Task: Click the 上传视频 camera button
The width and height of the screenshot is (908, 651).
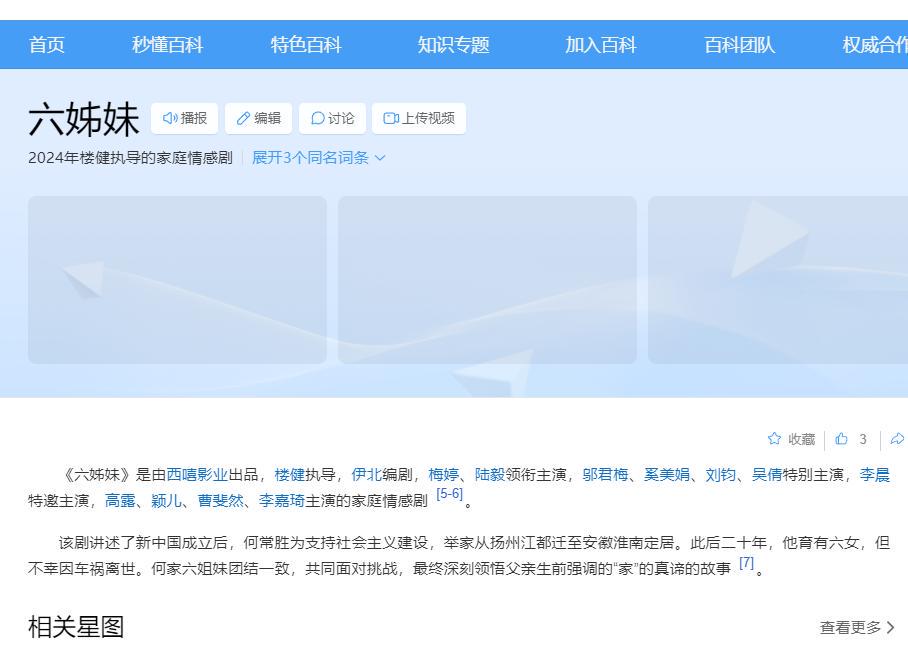Action: 419,118
